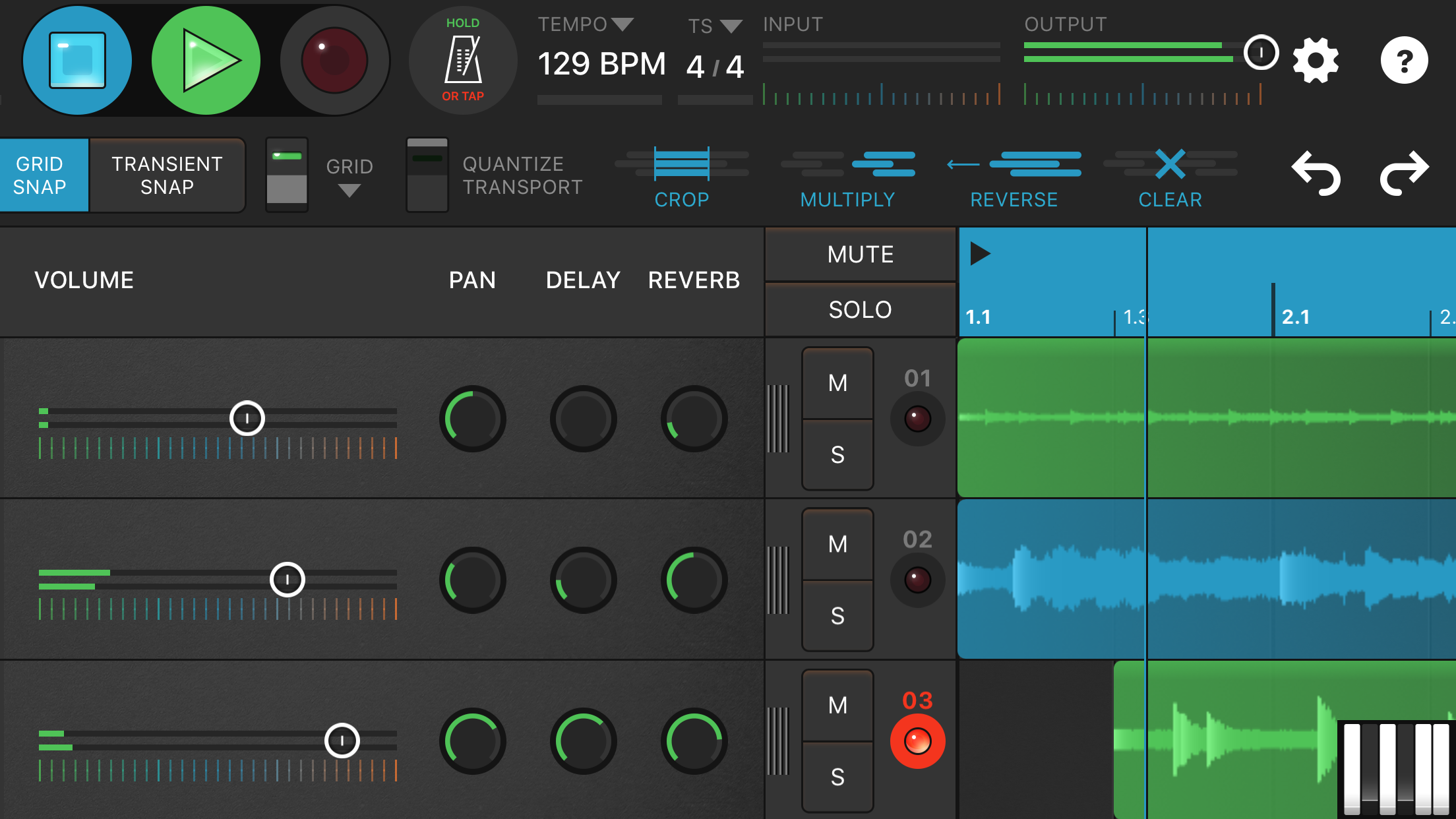
Task: Expand the Grid size dropdown arrow
Action: click(x=349, y=191)
